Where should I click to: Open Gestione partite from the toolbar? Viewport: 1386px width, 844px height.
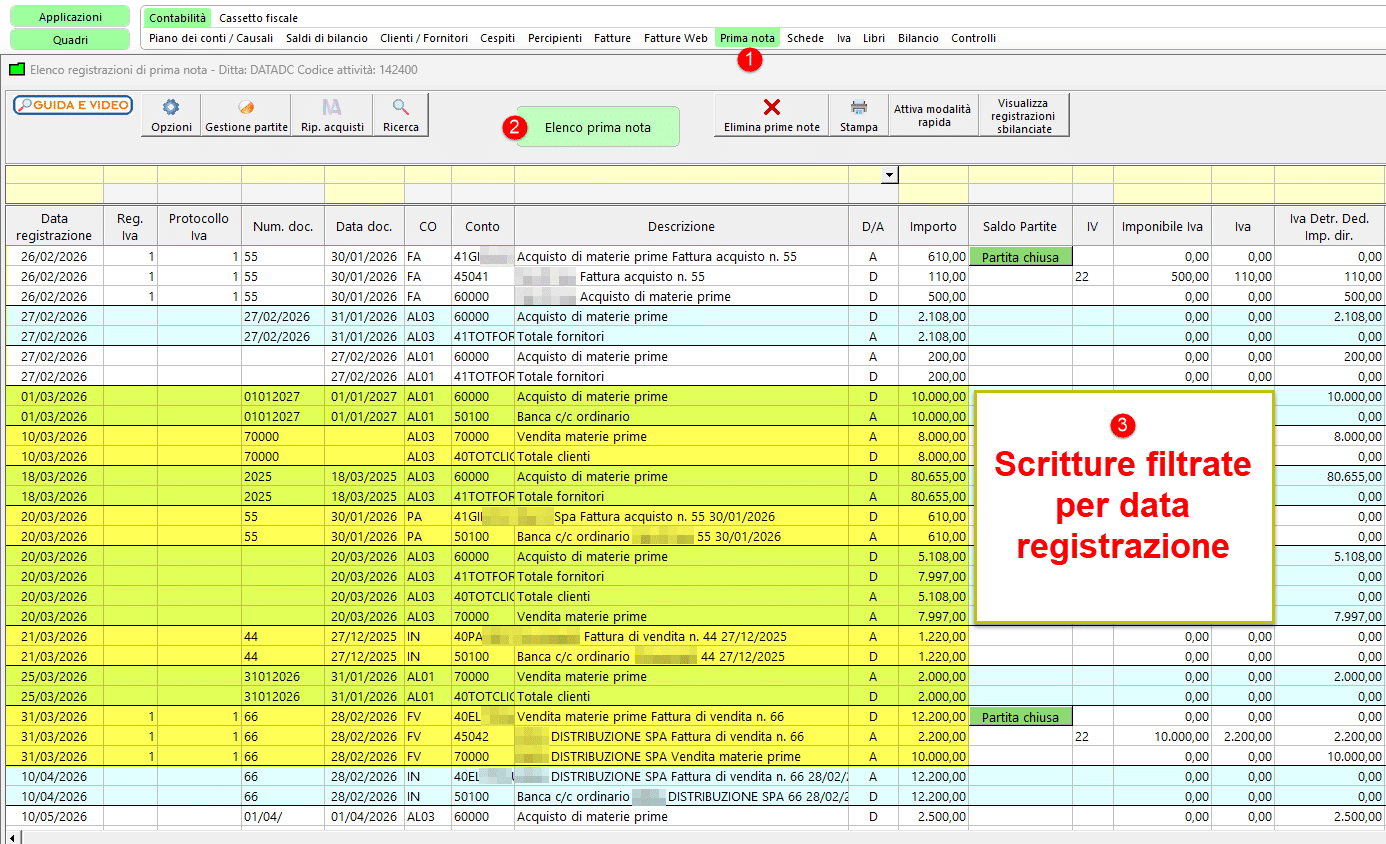(x=246, y=115)
